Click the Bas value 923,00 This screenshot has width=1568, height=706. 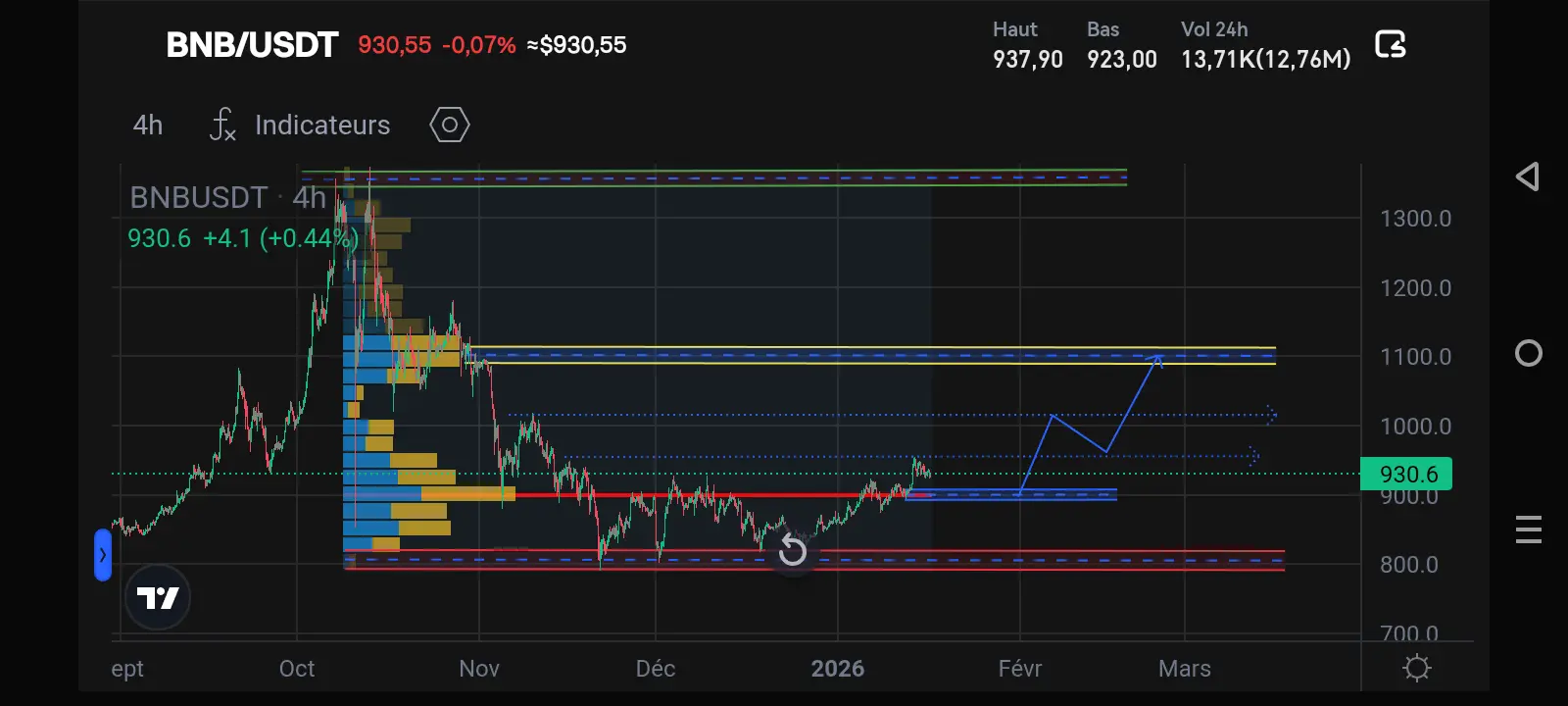(x=1122, y=60)
